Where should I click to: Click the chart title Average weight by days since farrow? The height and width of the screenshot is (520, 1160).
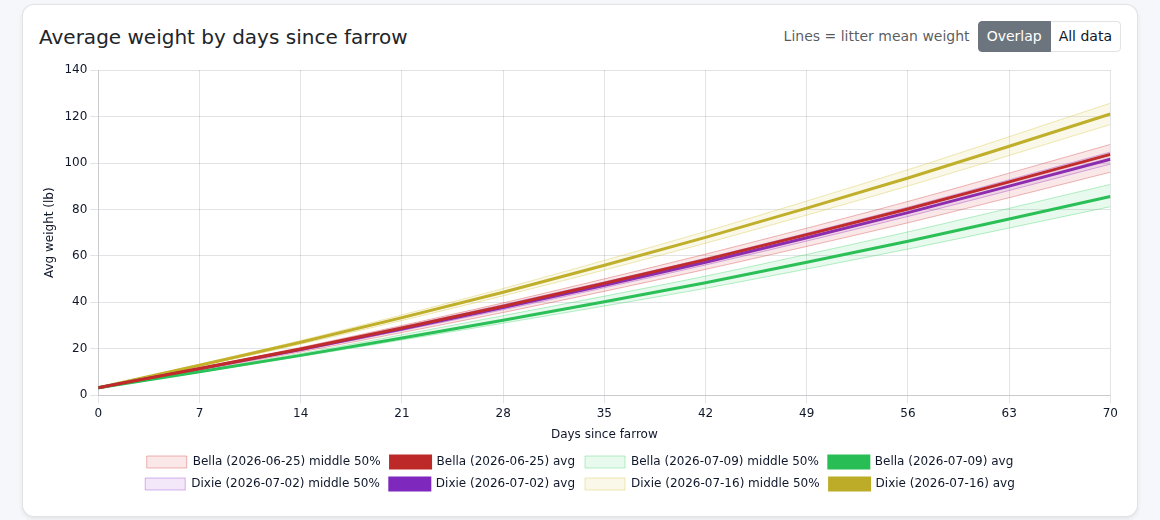click(x=223, y=37)
